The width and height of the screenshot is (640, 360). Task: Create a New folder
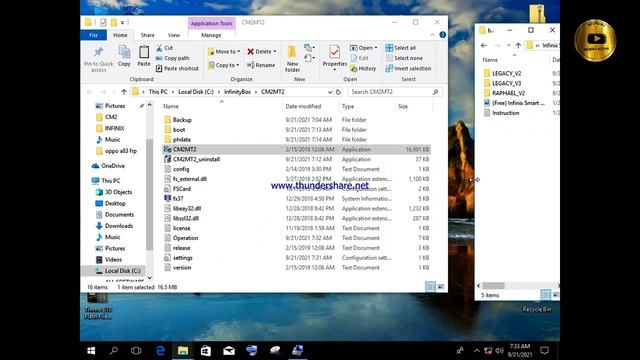[x=292, y=58]
